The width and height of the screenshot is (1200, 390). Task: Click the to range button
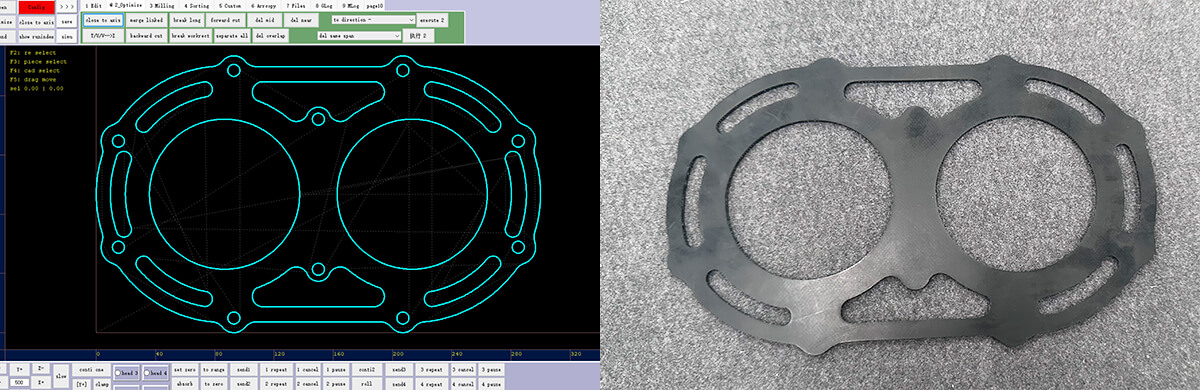pyautogui.click(x=213, y=369)
